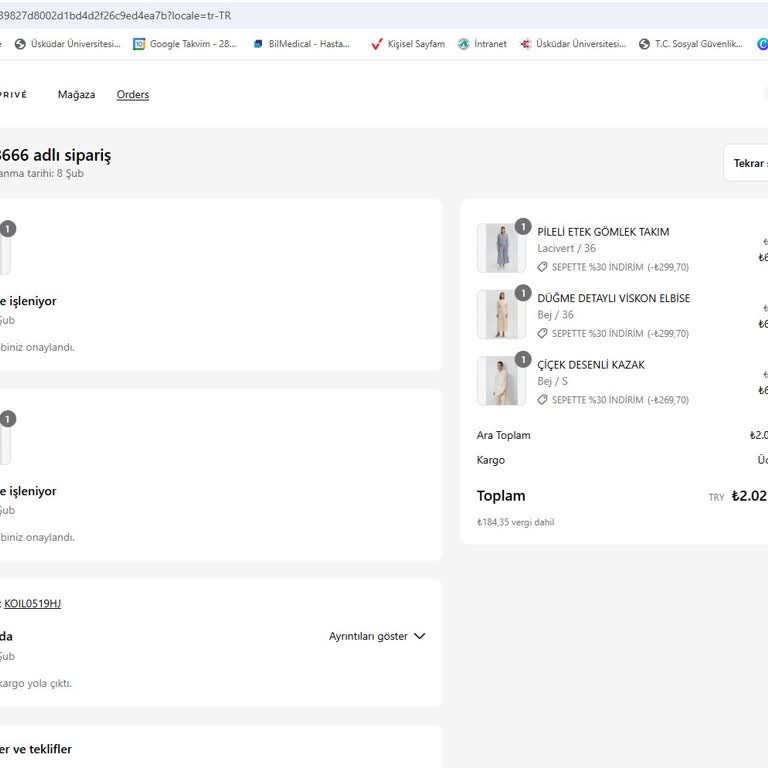Click the discount tag icon under Lacivert / 36

[x=542, y=267]
